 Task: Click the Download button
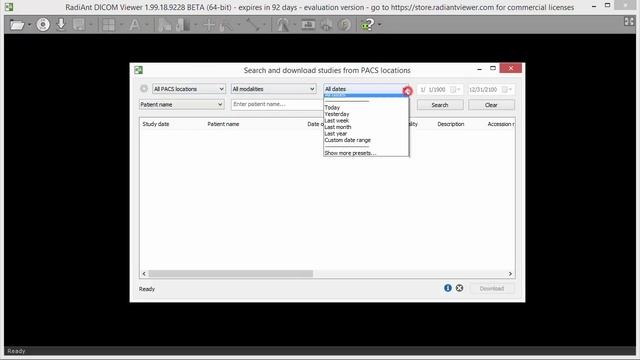(x=491, y=289)
